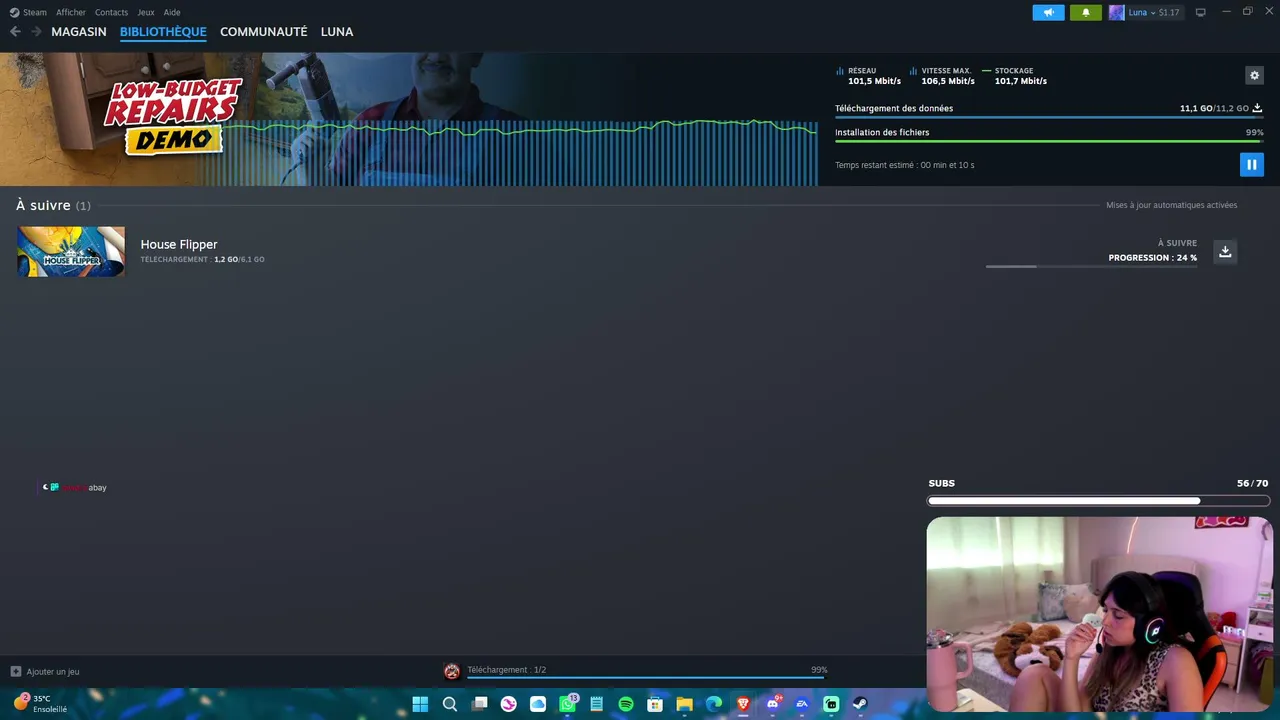Click 'PROGRESSION : 24 %' text
Image resolution: width=1280 pixels, height=720 pixels.
click(x=1152, y=258)
